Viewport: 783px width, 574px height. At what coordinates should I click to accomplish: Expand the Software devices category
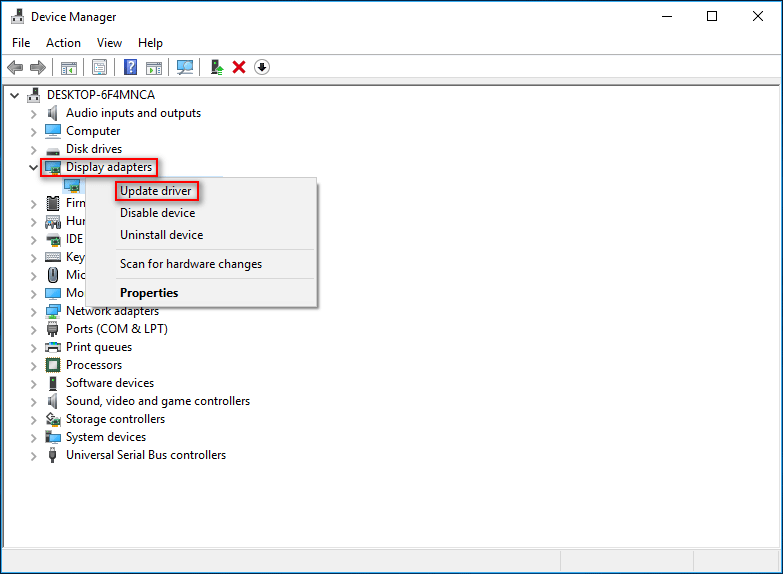[33, 384]
